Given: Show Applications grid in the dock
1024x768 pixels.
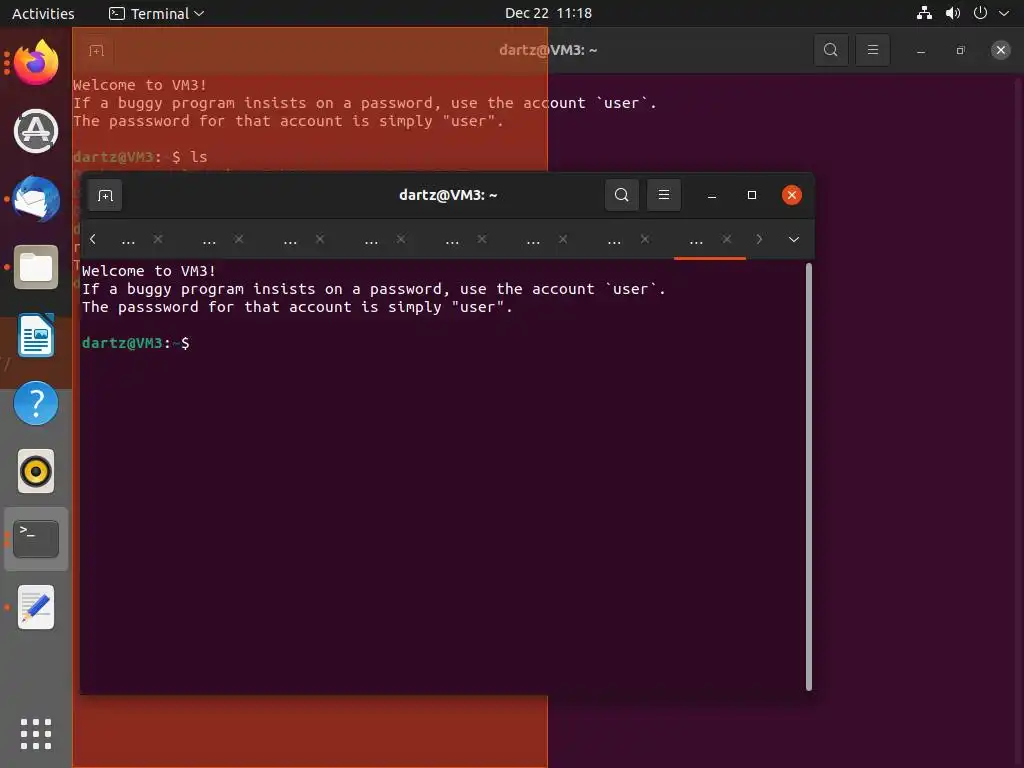Looking at the screenshot, I should 36,734.
